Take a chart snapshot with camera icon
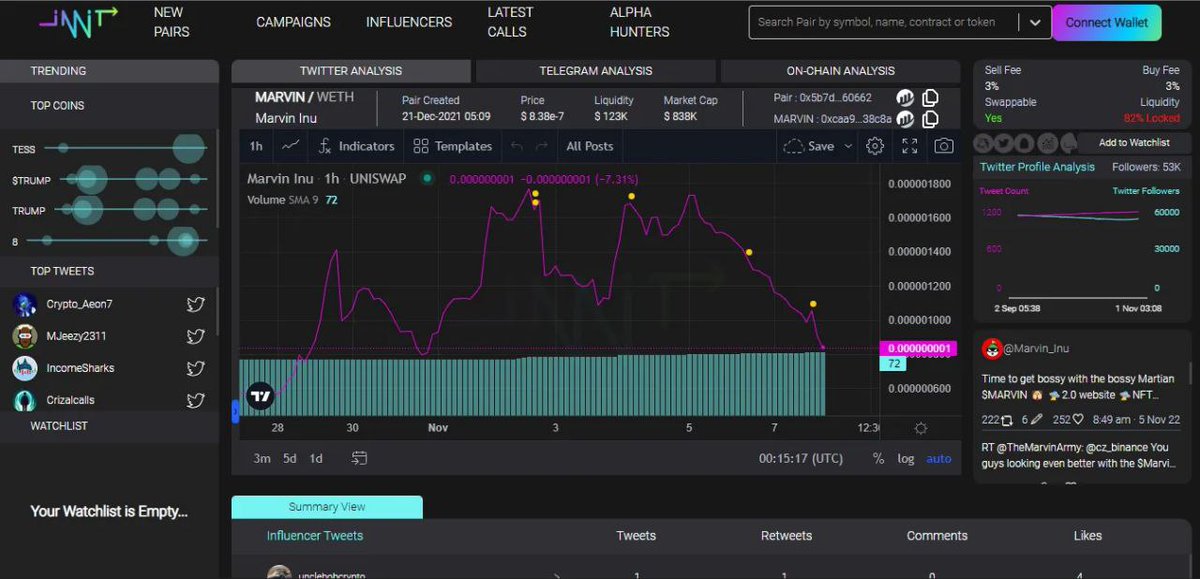 (x=943, y=146)
